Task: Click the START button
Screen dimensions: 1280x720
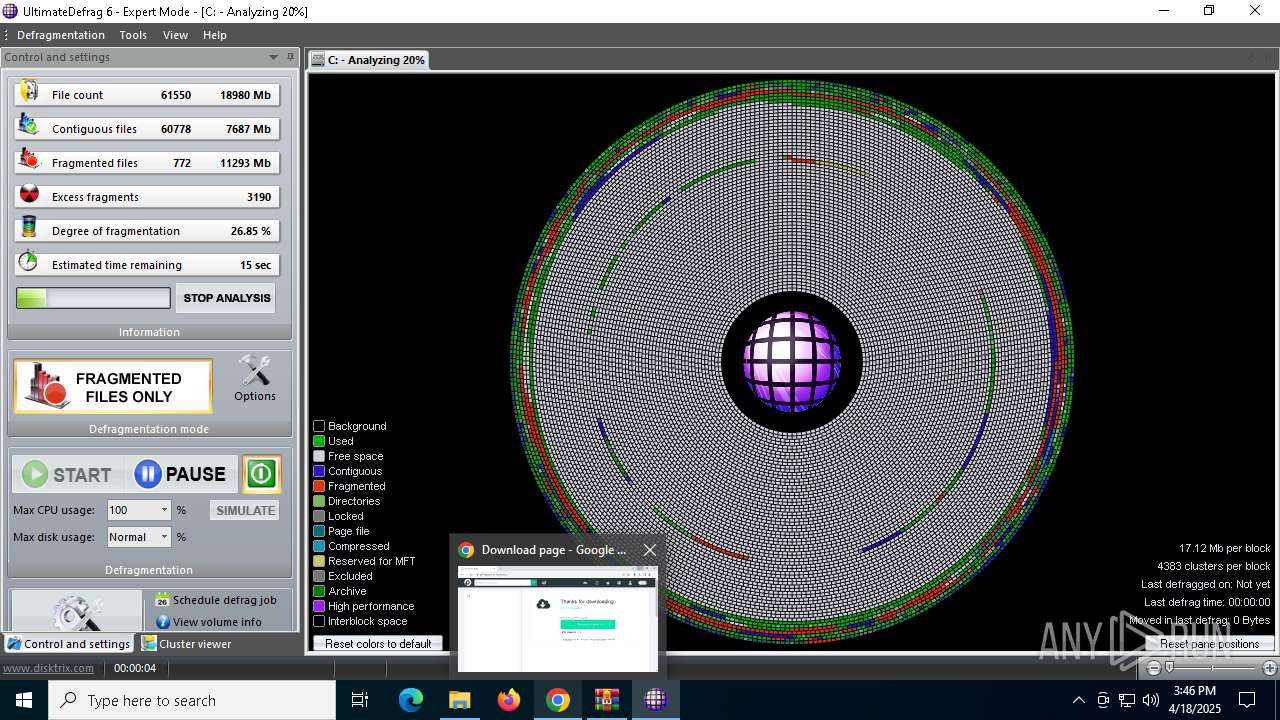Action: (68, 474)
